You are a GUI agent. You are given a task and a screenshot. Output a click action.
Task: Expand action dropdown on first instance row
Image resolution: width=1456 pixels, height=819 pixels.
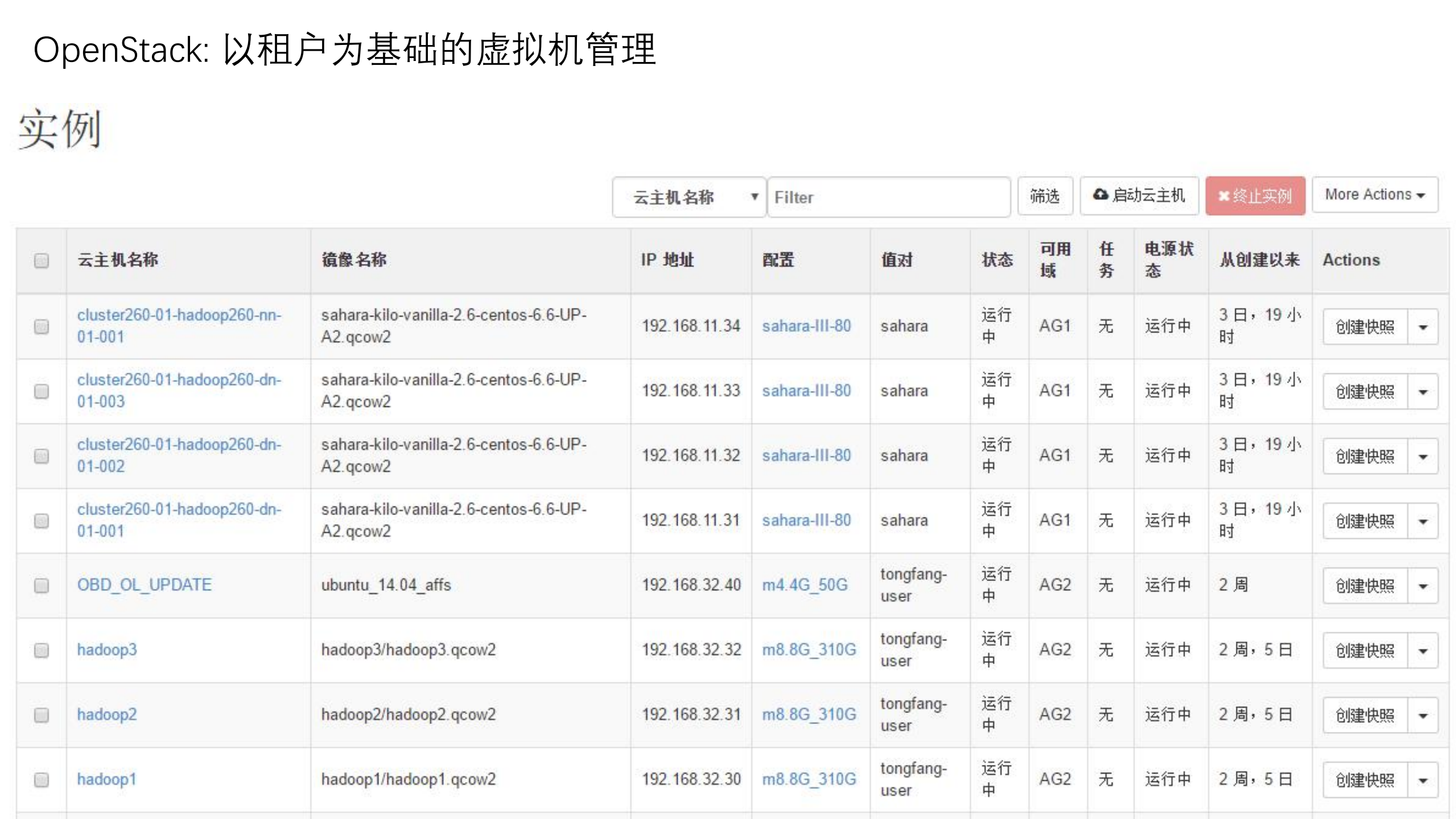[1422, 326]
